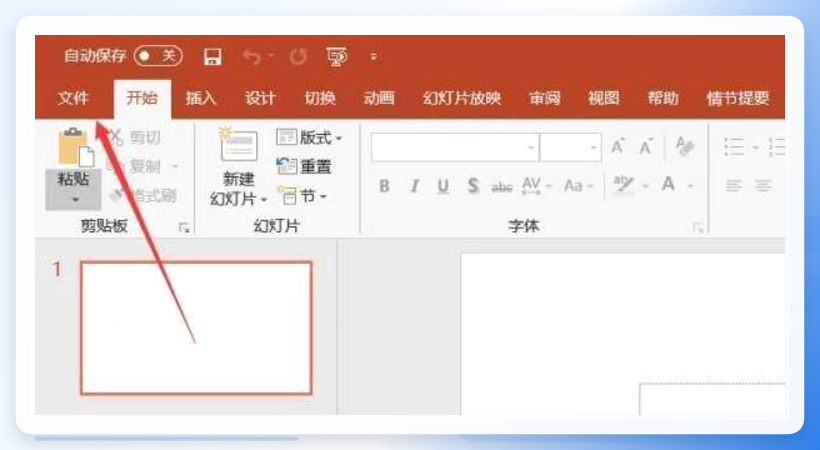Click the dotted placeholder box on slide
Viewport: 820px width, 450px height.
pyautogui.click(x=712, y=399)
